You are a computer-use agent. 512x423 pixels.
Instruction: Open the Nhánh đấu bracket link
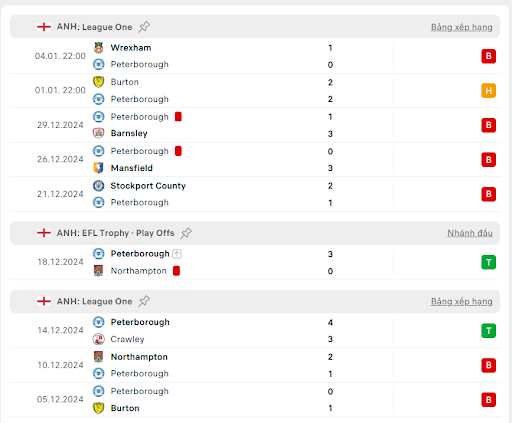click(x=470, y=233)
